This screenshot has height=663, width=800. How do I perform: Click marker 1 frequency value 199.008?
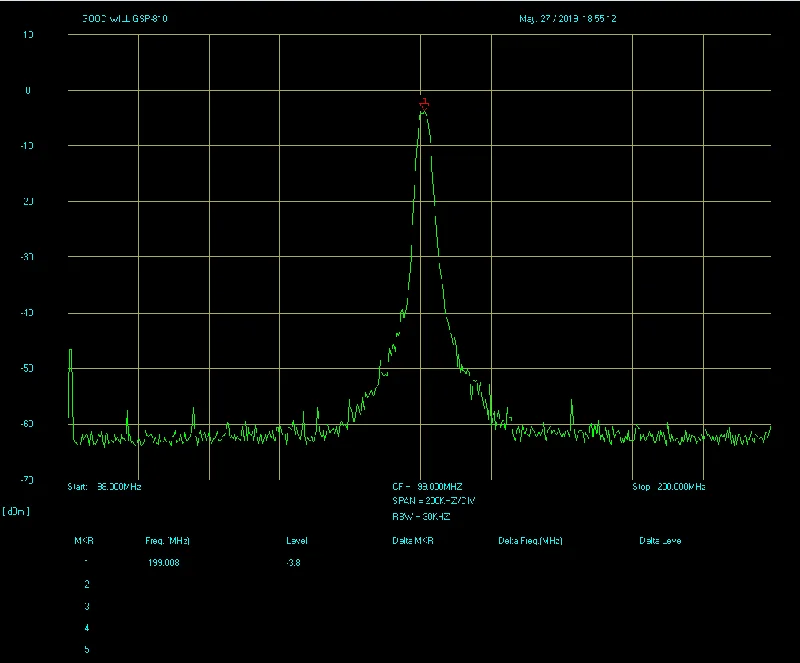pyautogui.click(x=164, y=562)
